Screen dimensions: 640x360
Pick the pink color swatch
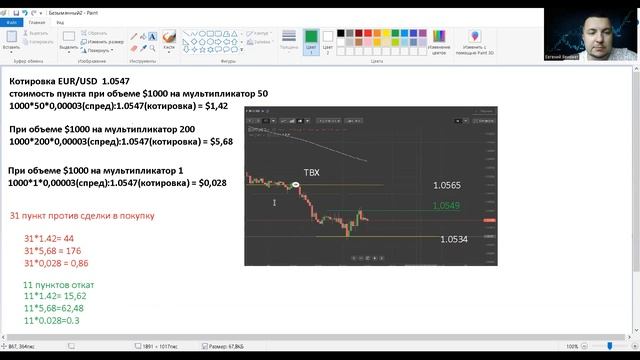click(368, 42)
